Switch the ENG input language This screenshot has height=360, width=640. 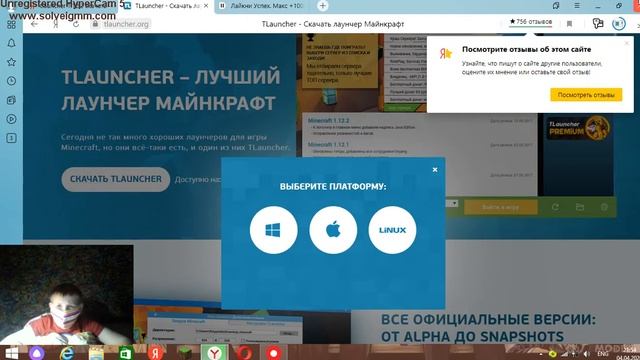[603, 354]
